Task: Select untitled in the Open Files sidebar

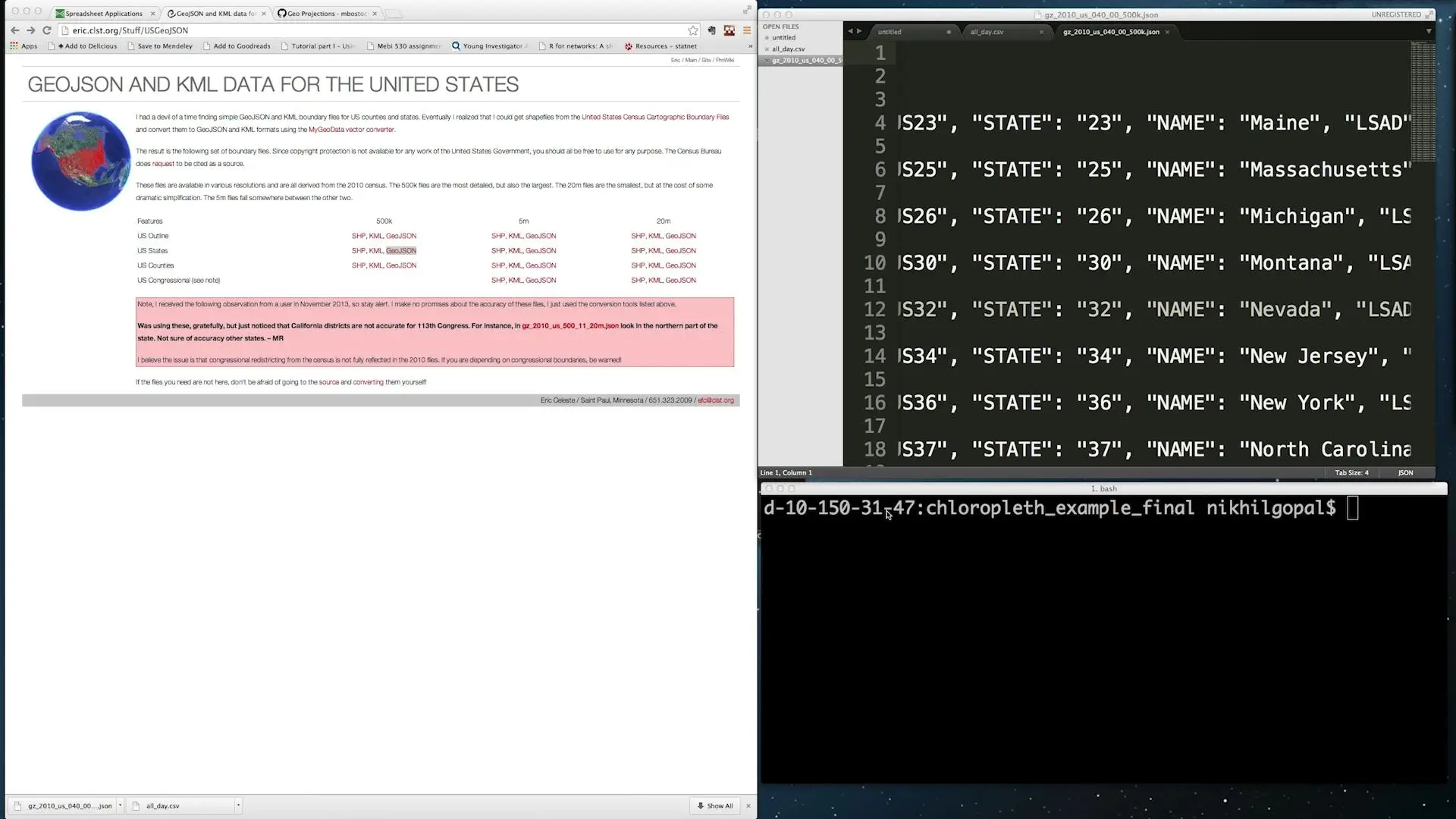Action: (783, 37)
